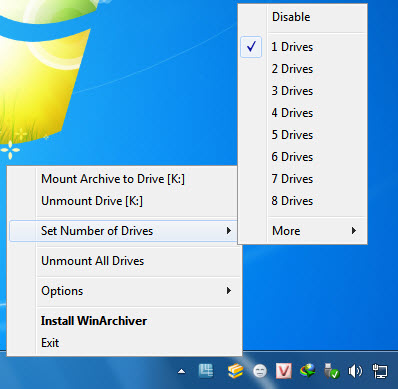Open the WinArchiver stacked-books tray icon
The height and width of the screenshot is (389, 398).
(x=235, y=371)
